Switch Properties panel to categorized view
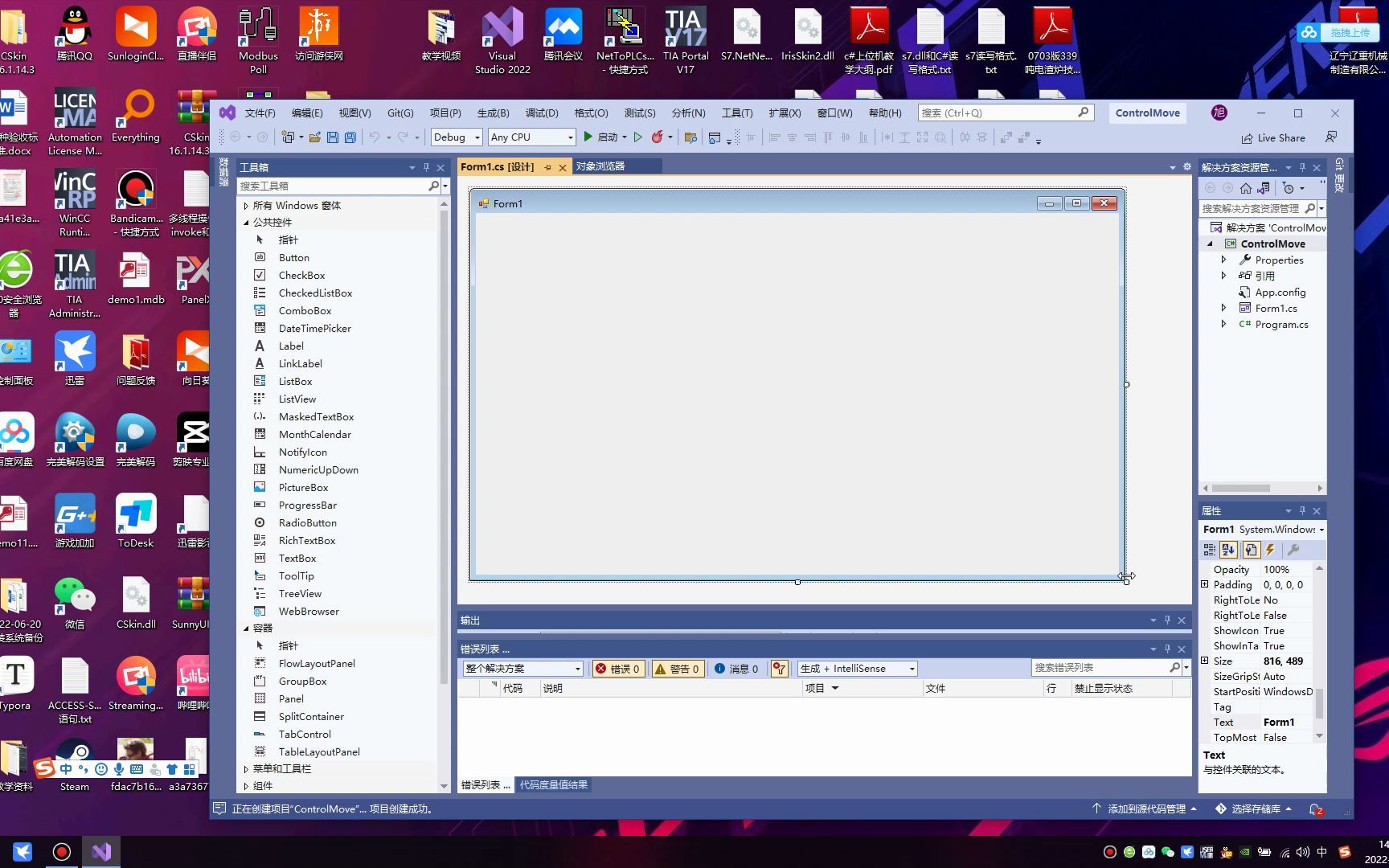Image resolution: width=1389 pixels, height=868 pixels. click(x=1209, y=550)
